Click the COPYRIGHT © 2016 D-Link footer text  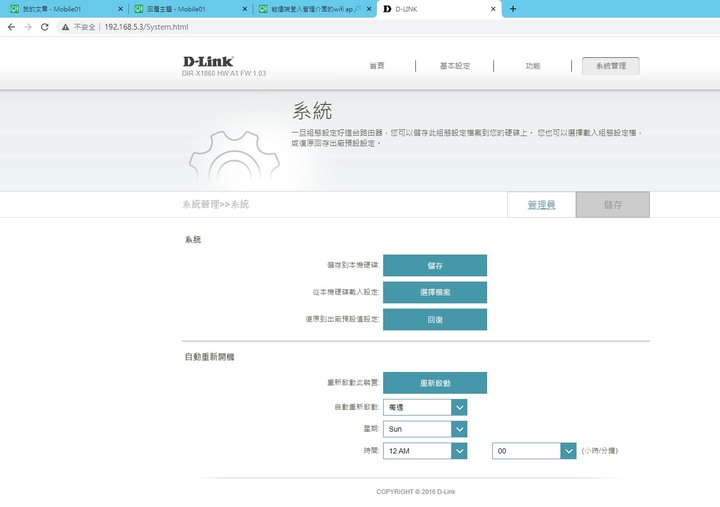pos(416,491)
